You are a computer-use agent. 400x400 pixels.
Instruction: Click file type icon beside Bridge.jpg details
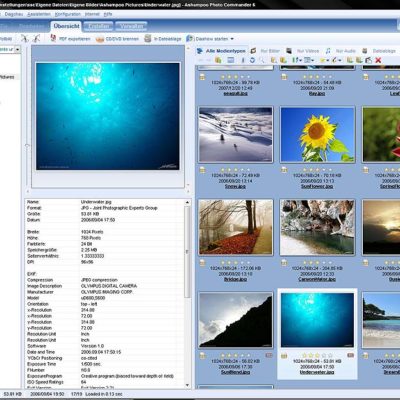point(202,263)
